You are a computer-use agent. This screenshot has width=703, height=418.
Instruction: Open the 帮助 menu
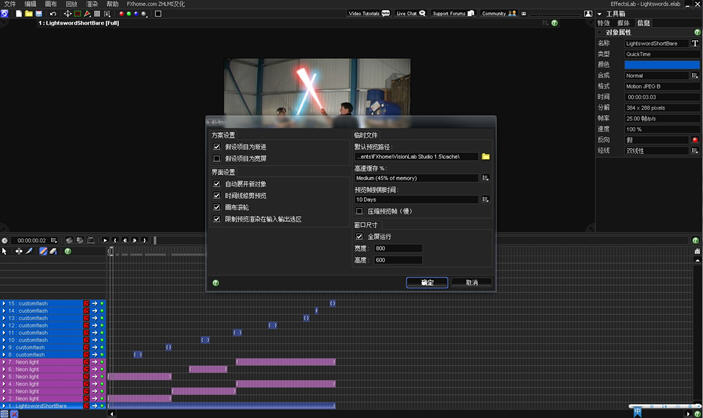[x=113, y=4]
